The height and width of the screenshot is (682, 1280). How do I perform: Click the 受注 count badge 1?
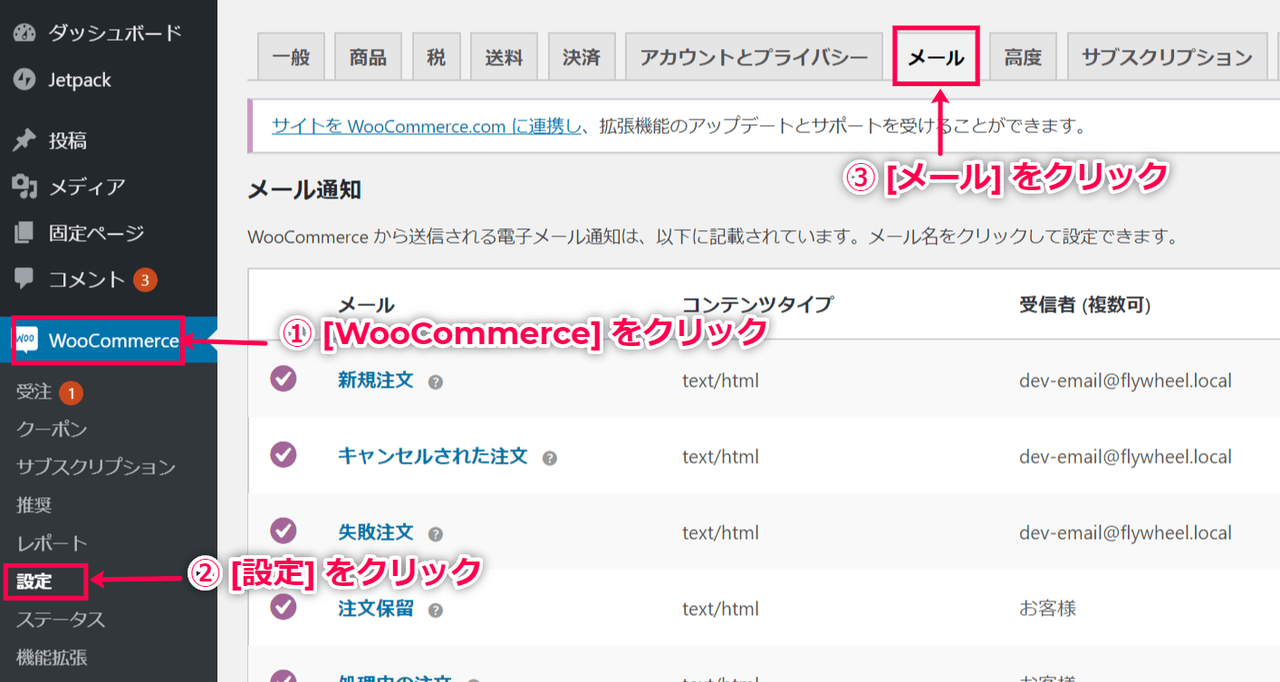[x=70, y=393]
